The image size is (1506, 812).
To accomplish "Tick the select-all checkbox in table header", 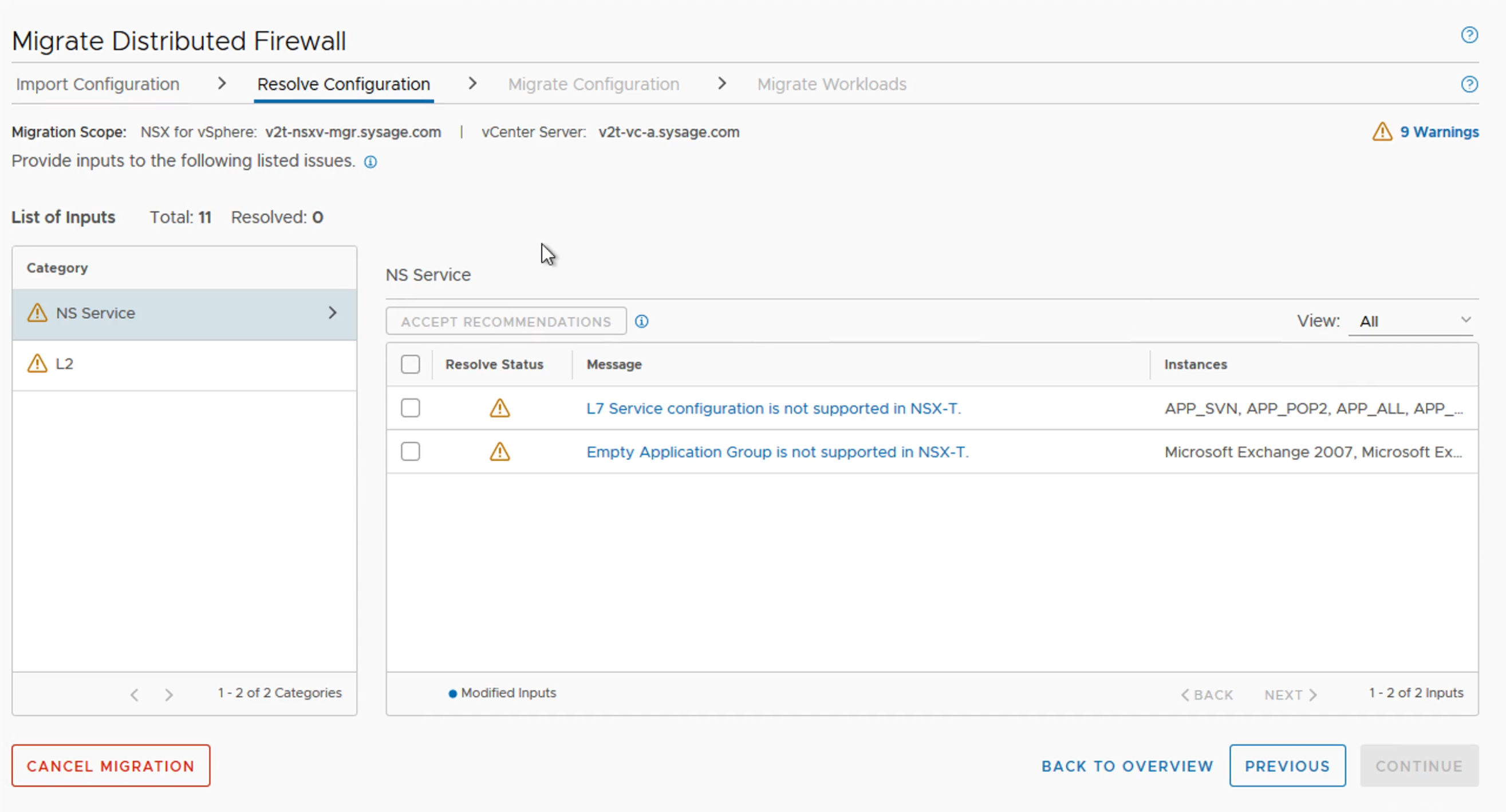I will point(411,364).
